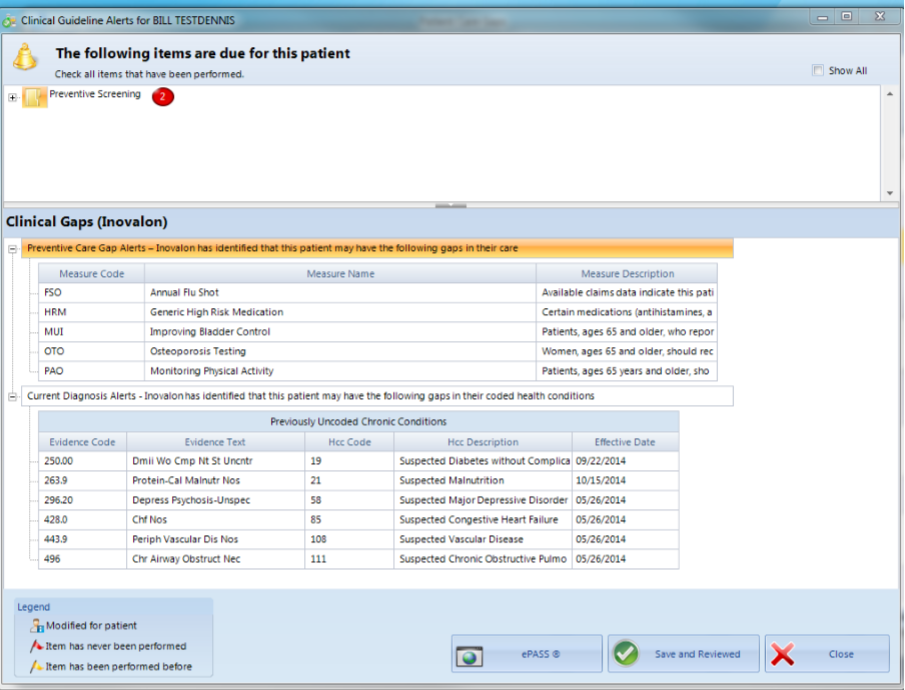Viewport: 905px width, 690px height.
Task: Expand the Preventive Screening tree node
Action: [13, 97]
